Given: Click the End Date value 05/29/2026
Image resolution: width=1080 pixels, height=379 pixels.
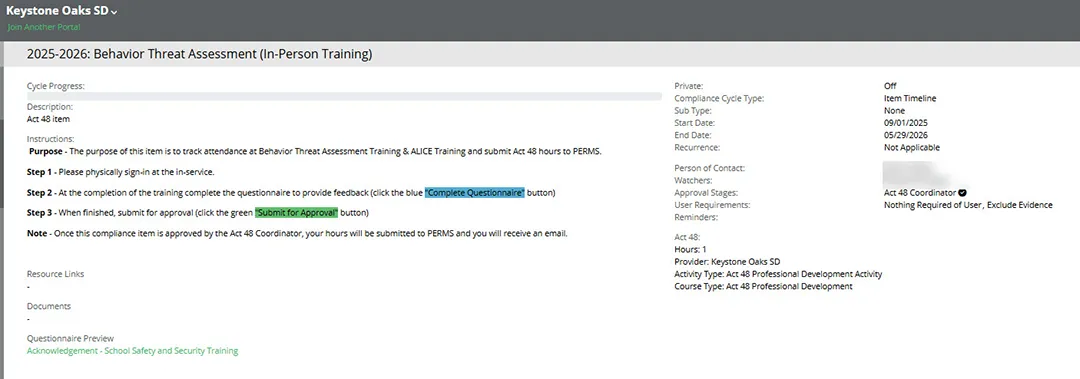Looking at the screenshot, I should click(905, 135).
